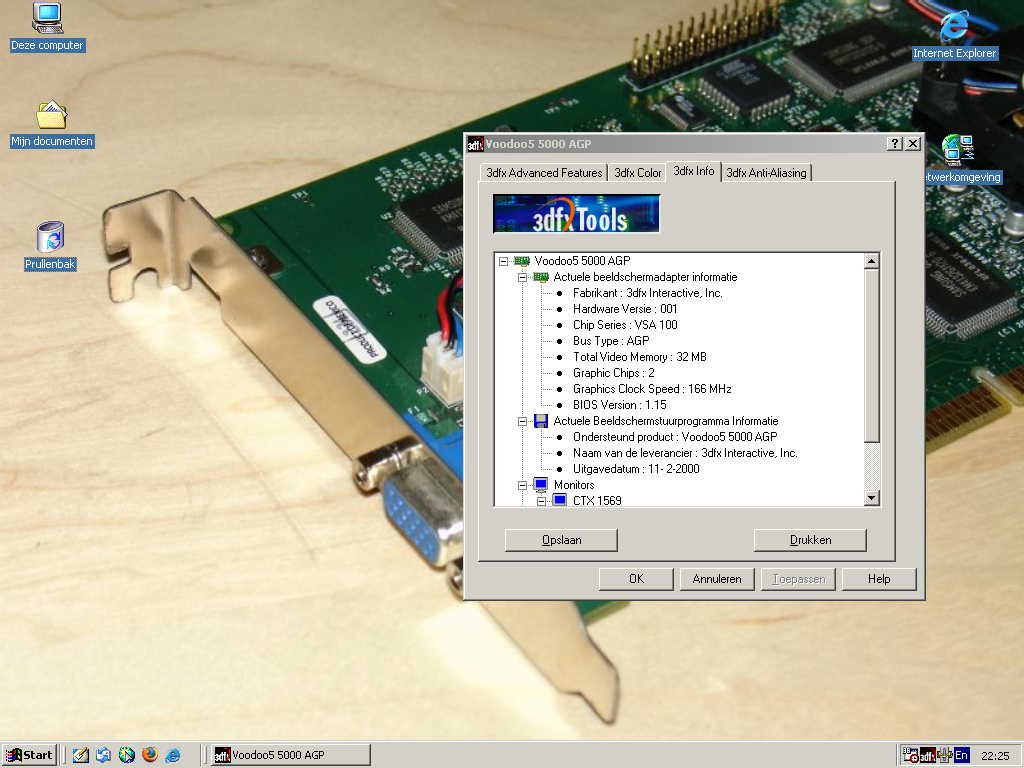The height and width of the screenshot is (768, 1024).
Task: Click the floppy disk driver info icon
Action: point(541,421)
